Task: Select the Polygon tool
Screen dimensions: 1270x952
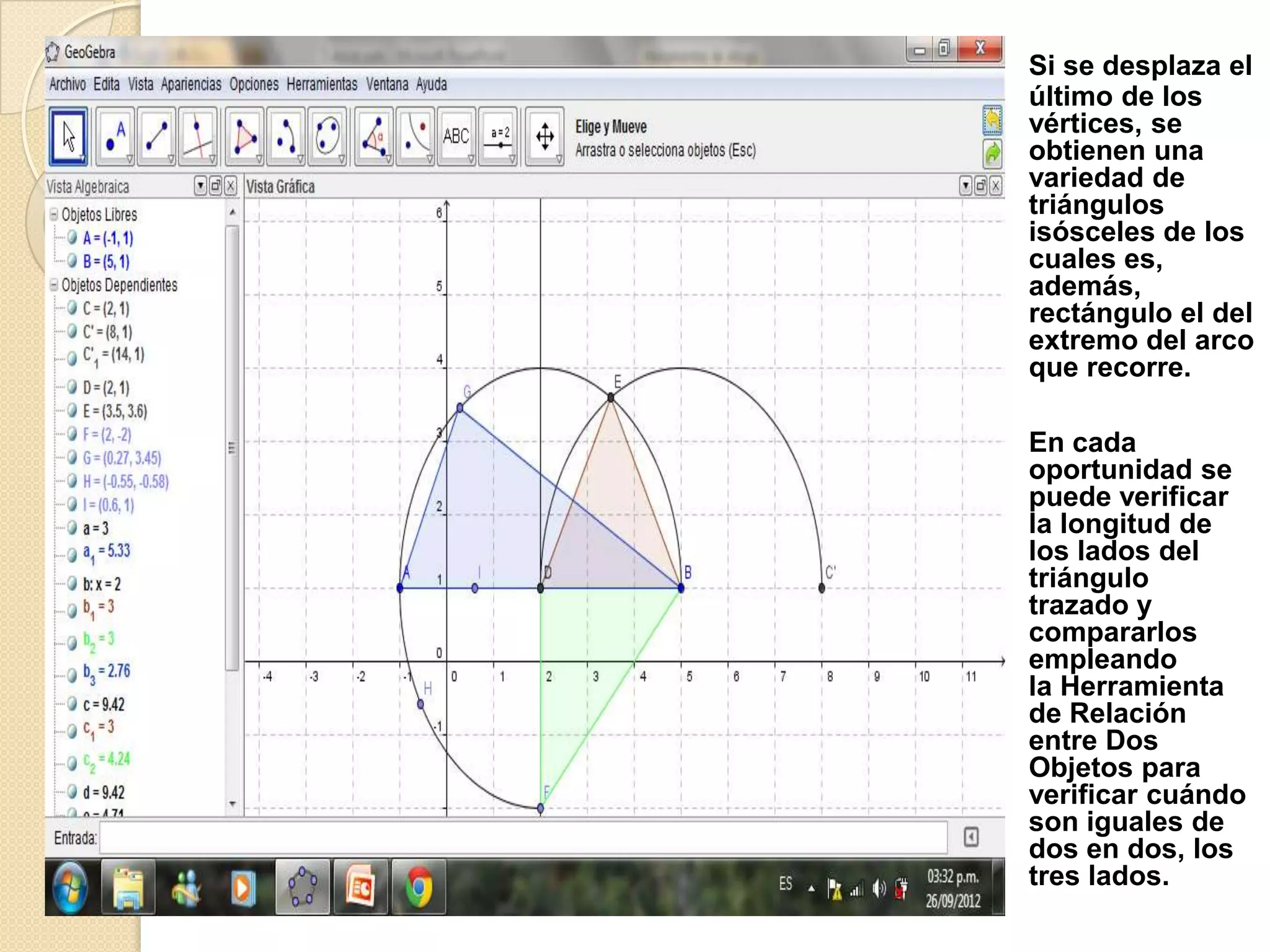Action: click(244, 137)
